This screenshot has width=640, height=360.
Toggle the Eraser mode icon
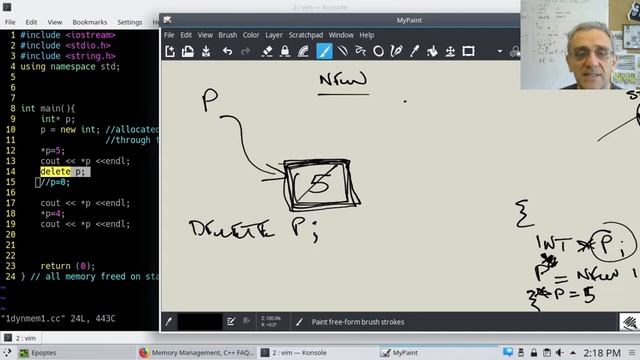[x=267, y=51]
